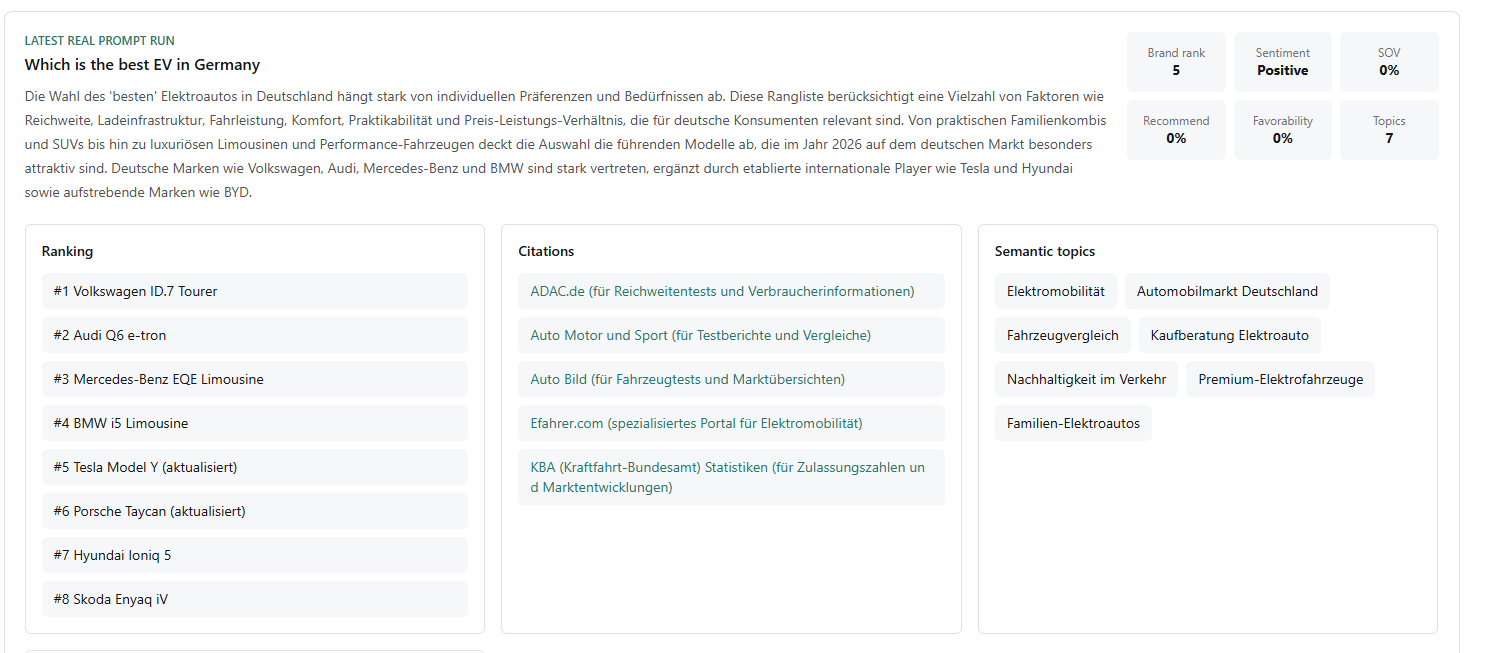Click the Sentiment Positive metric card
1487x653 pixels.
tap(1283, 62)
